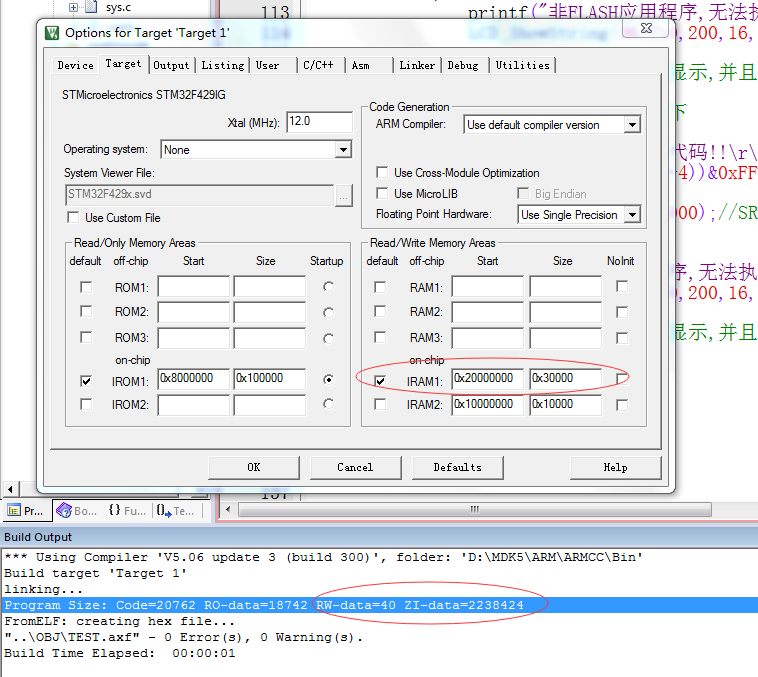Image resolution: width=758 pixels, height=677 pixels.
Task: Close the Options for Target dialog
Action: [646, 29]
